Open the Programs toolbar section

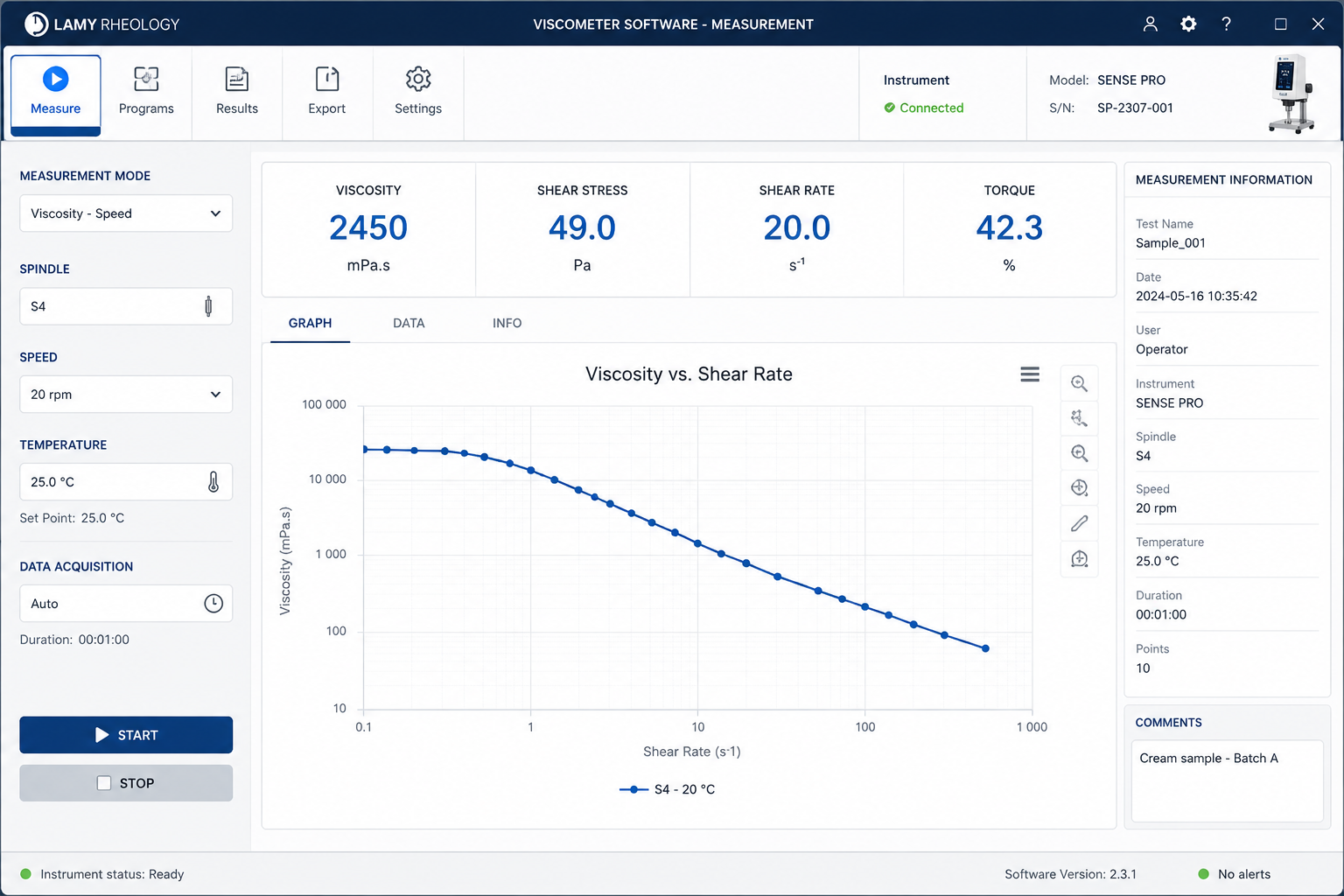point(146,92)
